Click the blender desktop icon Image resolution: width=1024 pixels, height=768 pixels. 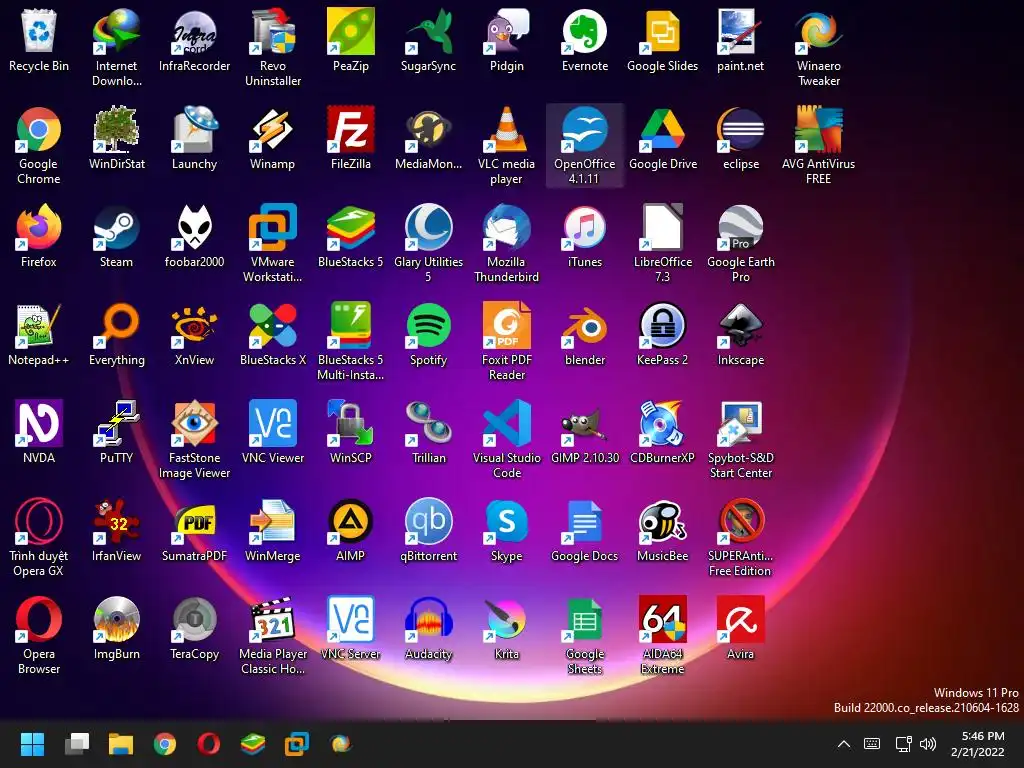(x=584, y=327)
